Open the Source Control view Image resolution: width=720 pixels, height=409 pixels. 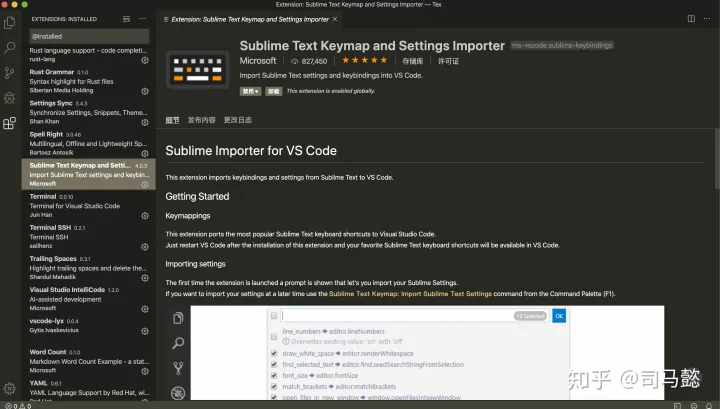tap(9, 73)
